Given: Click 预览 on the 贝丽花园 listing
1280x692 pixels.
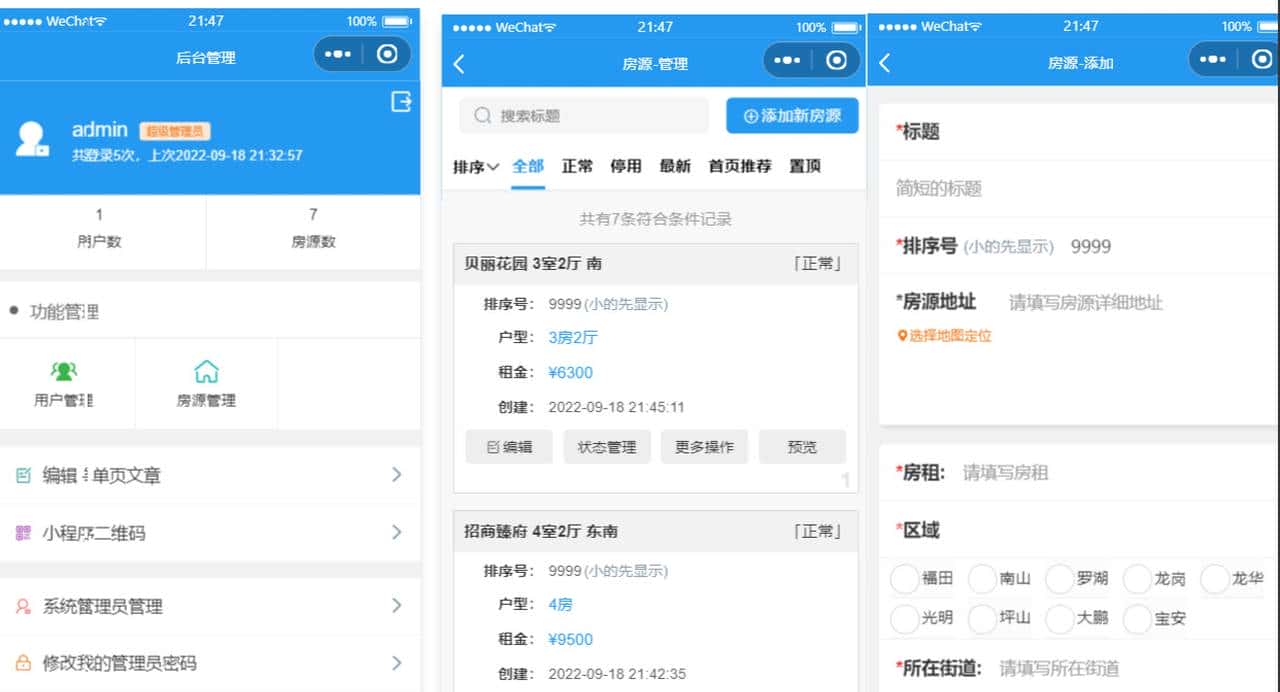Looking at the screenshot, I should 802,447.
